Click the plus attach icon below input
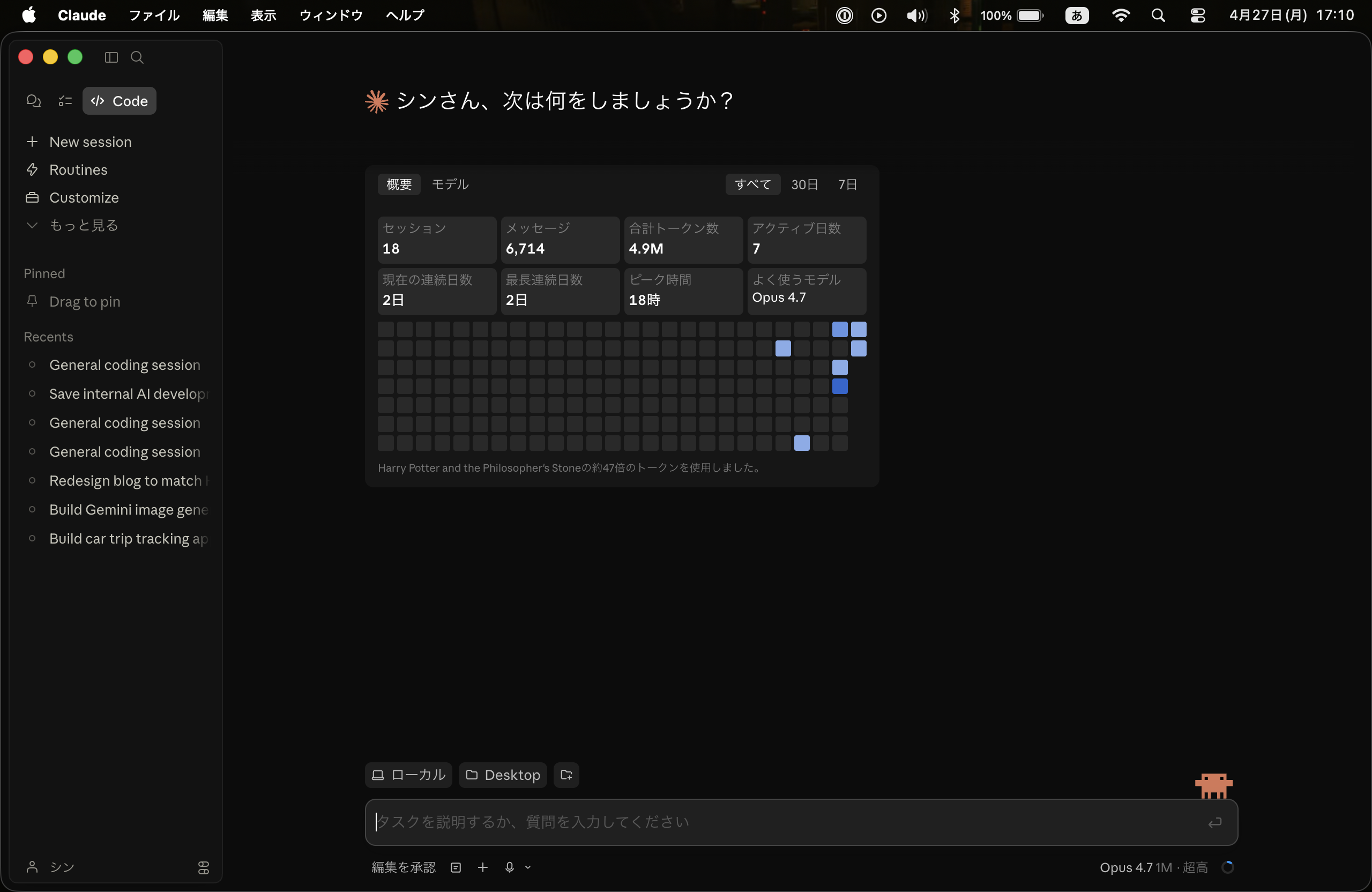This screenshot has height=892, width=1372. [483, 867]
